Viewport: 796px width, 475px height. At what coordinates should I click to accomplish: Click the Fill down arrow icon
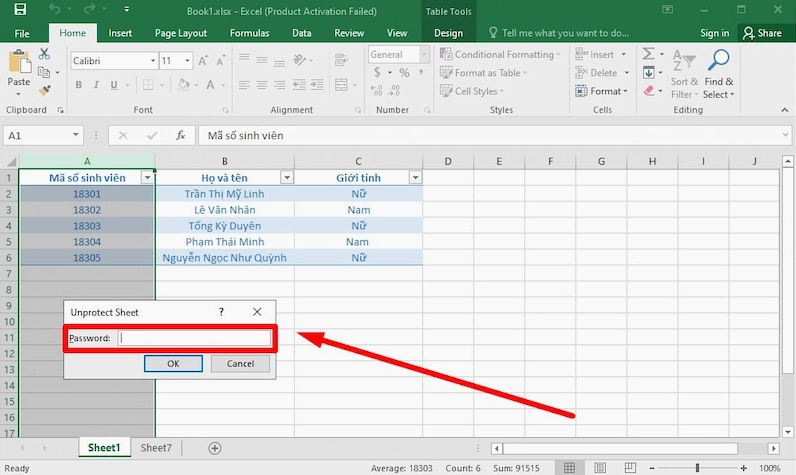(x=648, y=73)
